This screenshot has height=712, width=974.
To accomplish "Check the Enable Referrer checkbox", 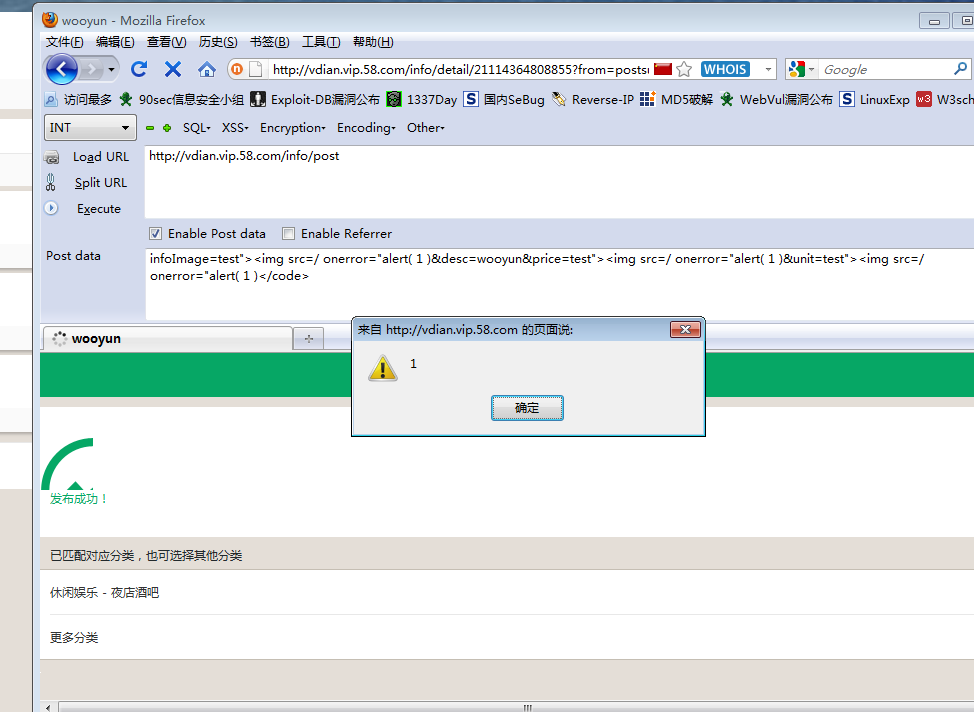I will [x=288, y=234].
